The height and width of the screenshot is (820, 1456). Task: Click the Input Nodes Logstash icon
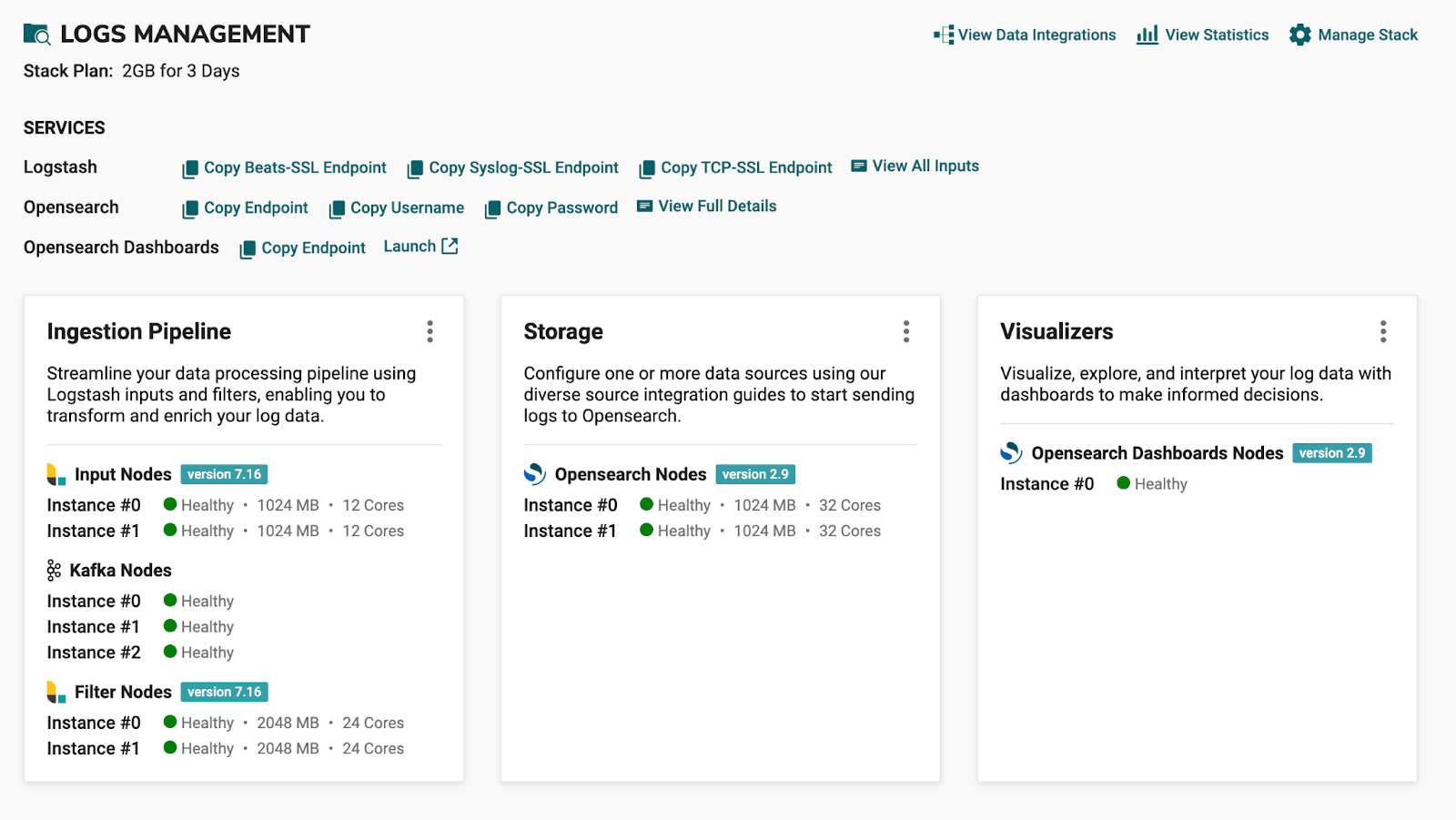(54, 473)
